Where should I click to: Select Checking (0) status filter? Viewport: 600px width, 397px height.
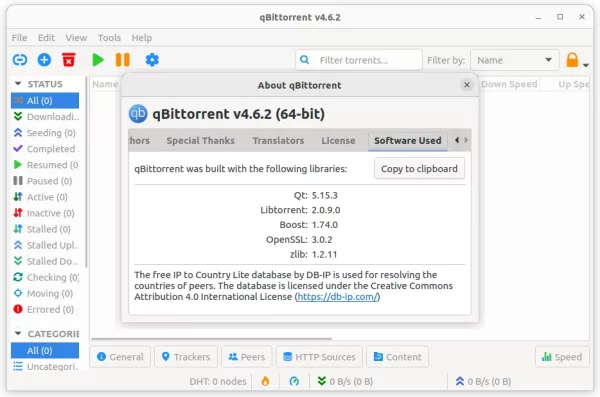[x=45, y=278]
